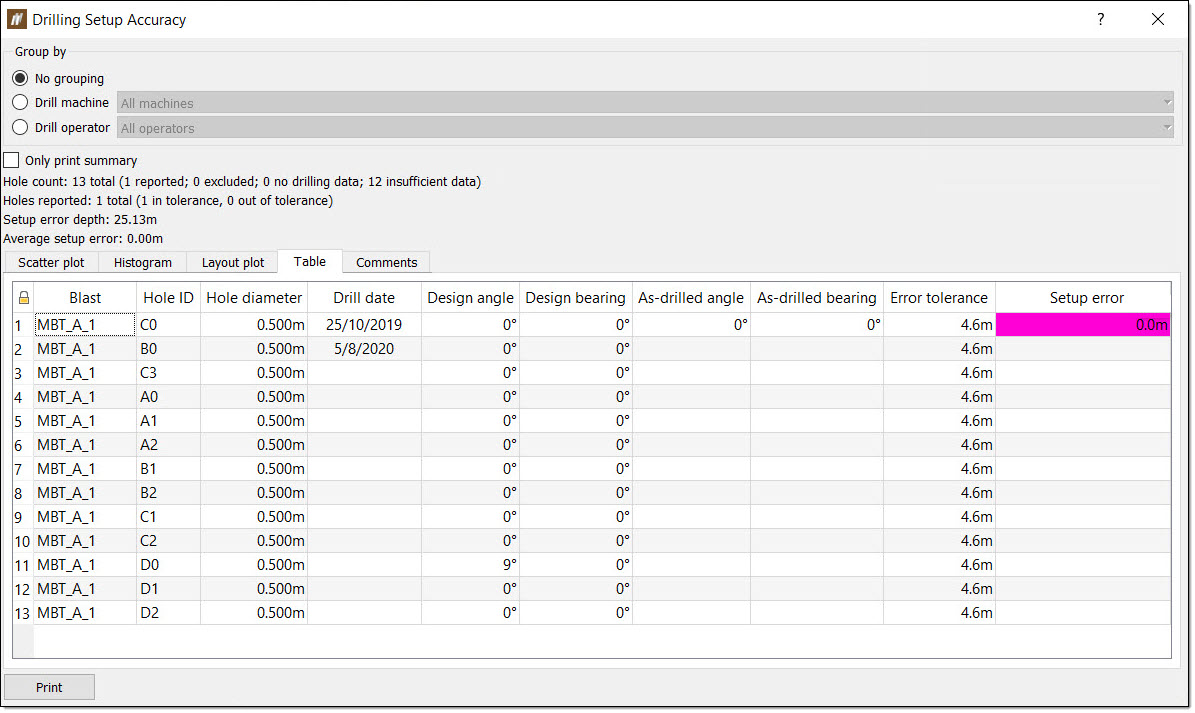Click the Design angle column header
Viewport: 1195px width, 713px height.
coord(470,298)
